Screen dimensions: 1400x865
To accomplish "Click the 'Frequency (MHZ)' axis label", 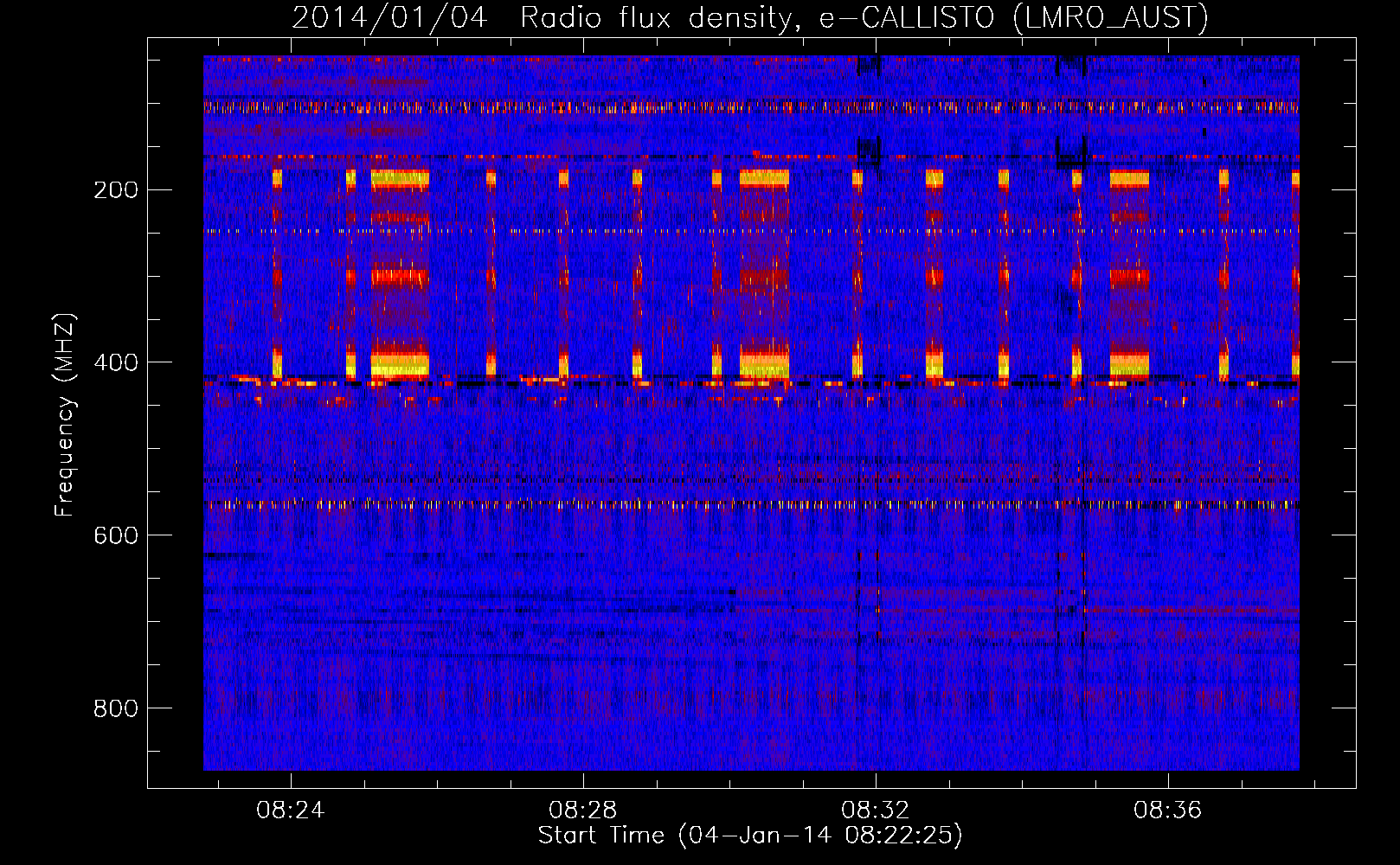I will pos(65,414).
